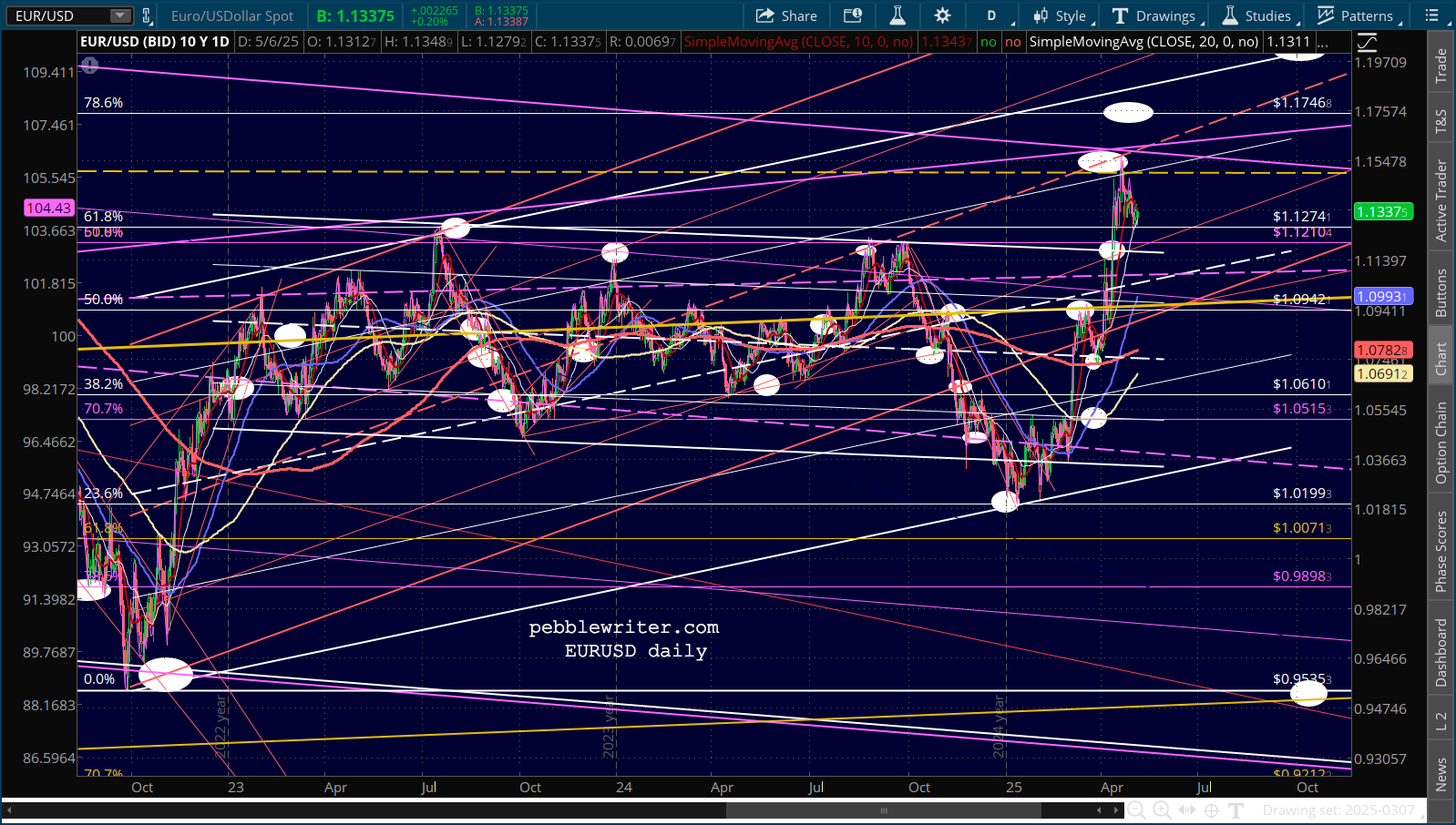Open the Active Trader sidebar tab
Image resolution: width=1456 pixels, height=825 pixels.
coord(1441,200)
